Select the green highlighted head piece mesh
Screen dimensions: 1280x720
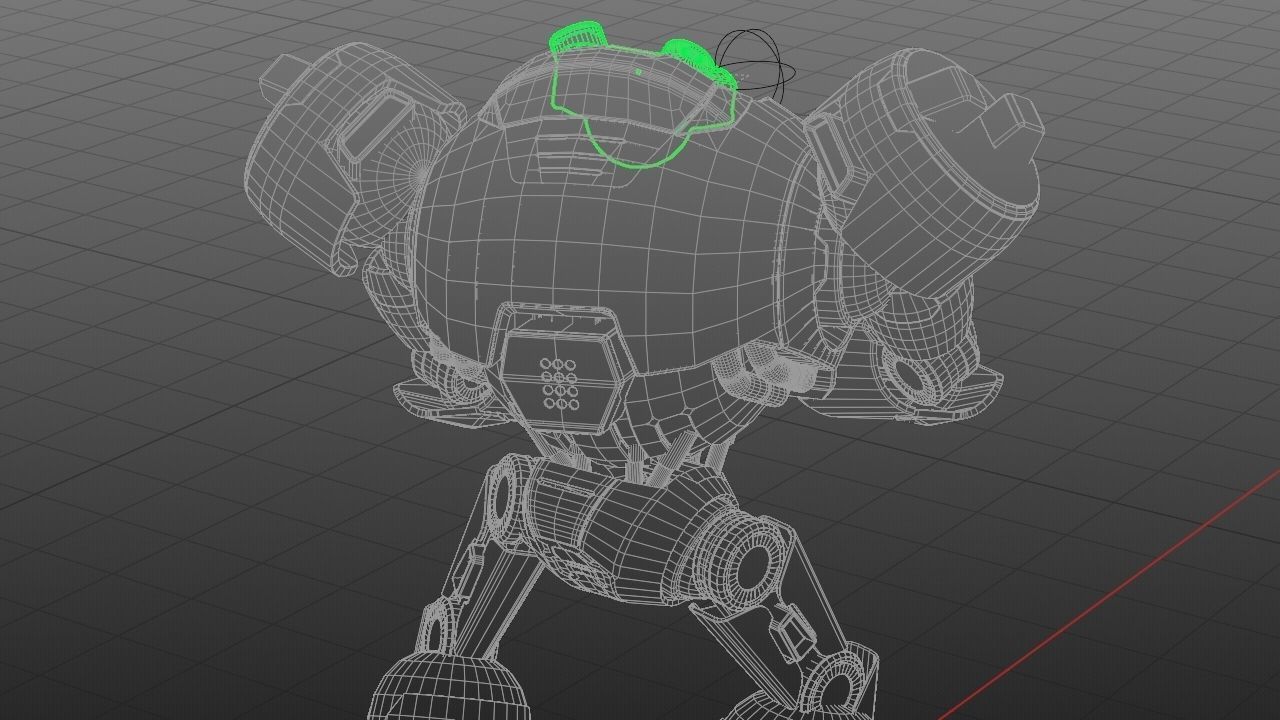[645, 96]
